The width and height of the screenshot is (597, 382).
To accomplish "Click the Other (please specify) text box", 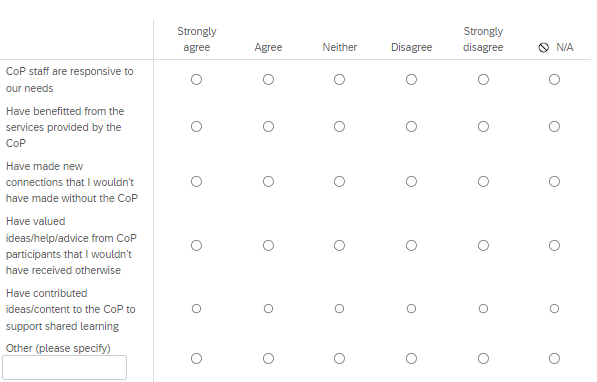I will (x=64, y=368).
